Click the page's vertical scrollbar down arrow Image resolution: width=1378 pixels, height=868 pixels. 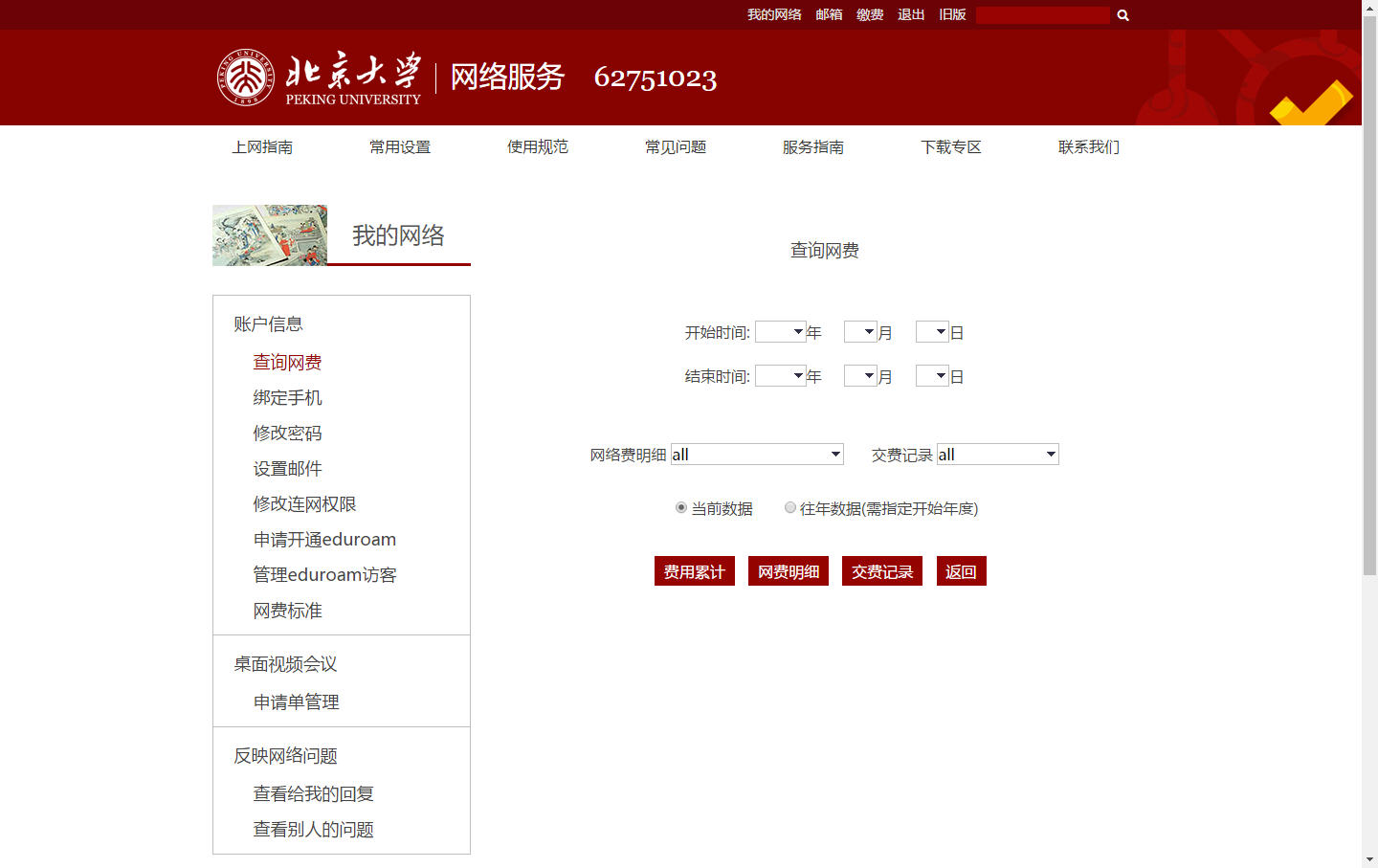1369,859
